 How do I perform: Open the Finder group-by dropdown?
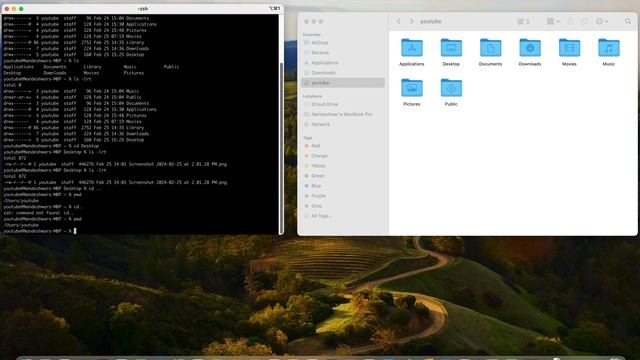tap(553, 21)
